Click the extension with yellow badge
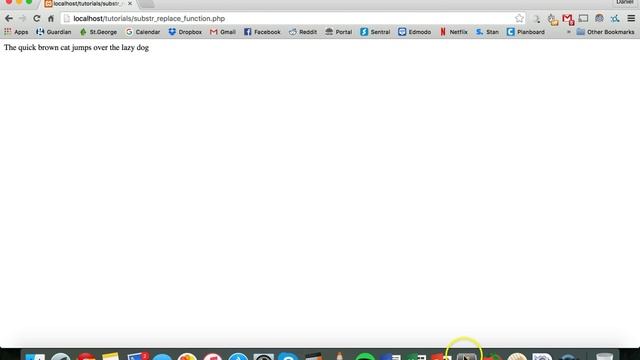 [x=552, y=19]
